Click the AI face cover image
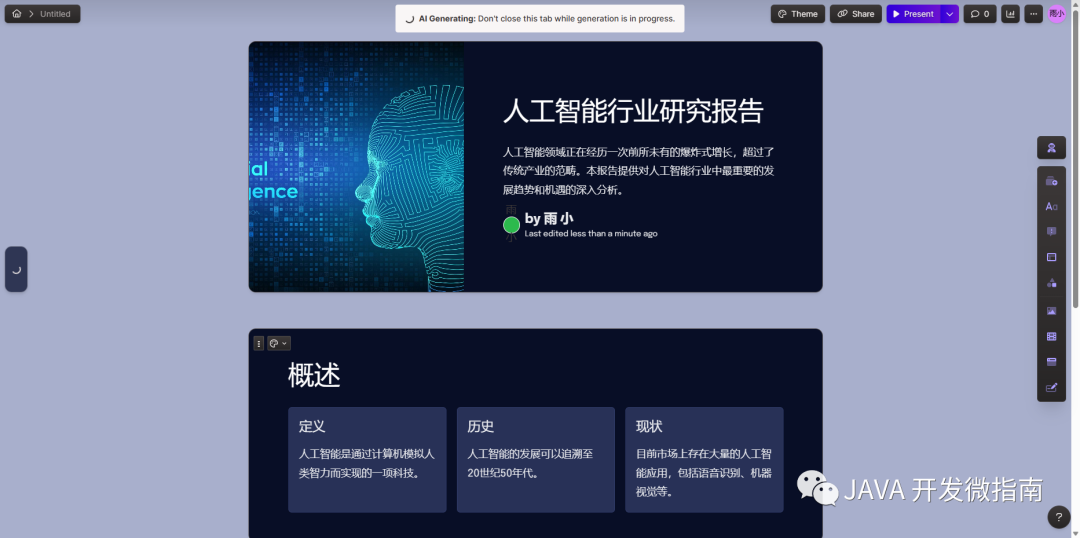Image resolution: width=1080 pixels, height=538 pixels. coord(356,167)
